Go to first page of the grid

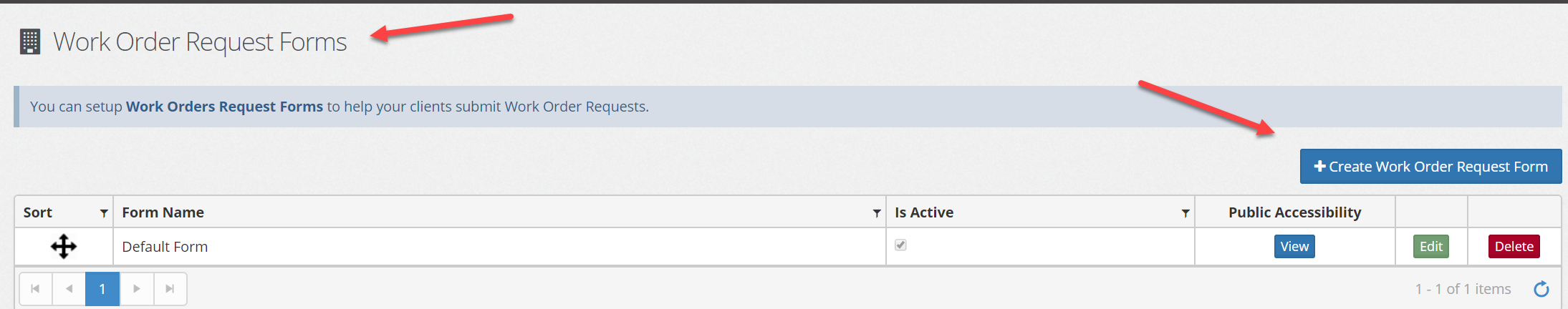(35, 289)
